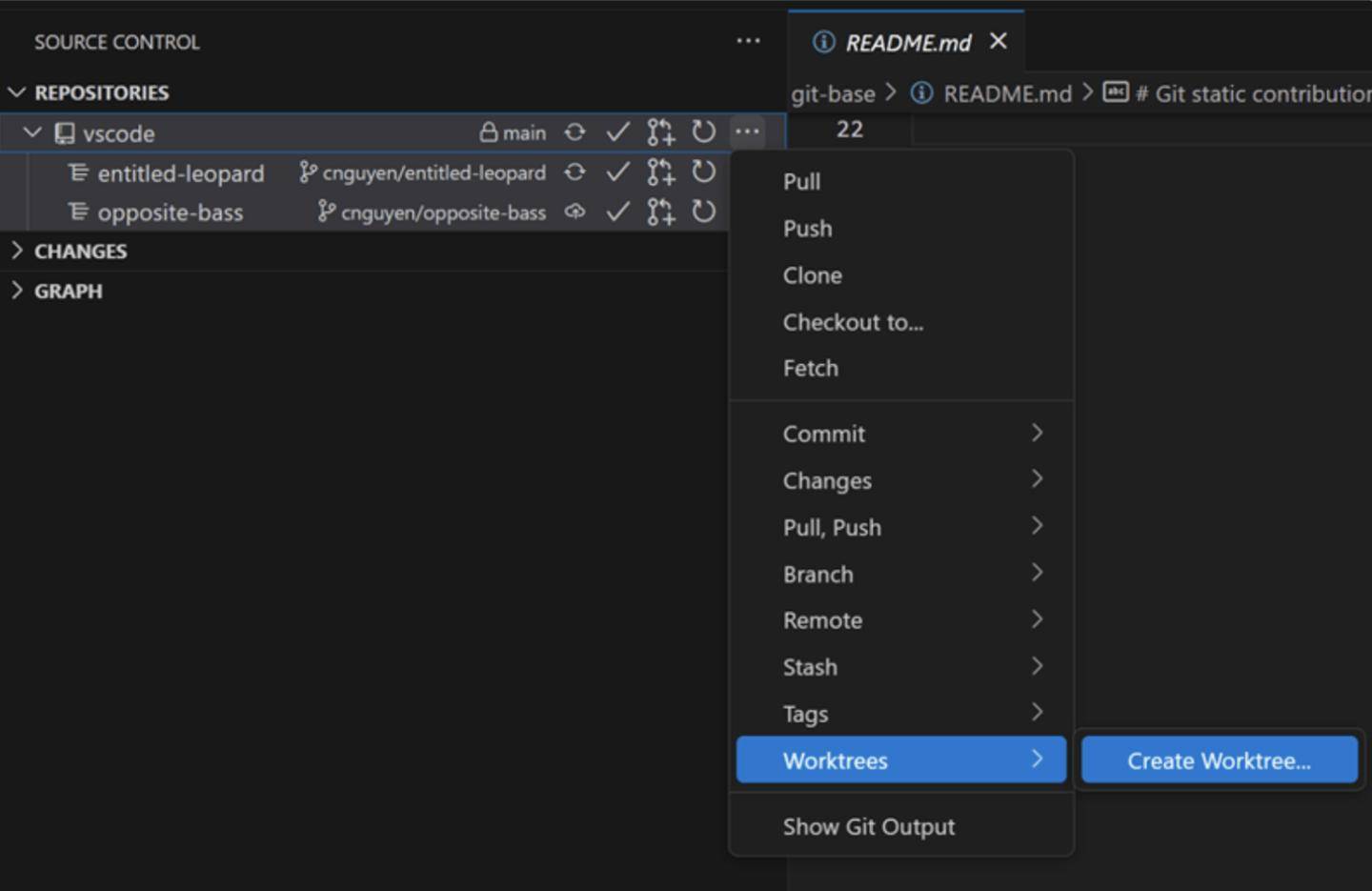The image size is (1372, 891).
Task: Refresh the opposite-bass worktree
Action: (x=703, y=212)
